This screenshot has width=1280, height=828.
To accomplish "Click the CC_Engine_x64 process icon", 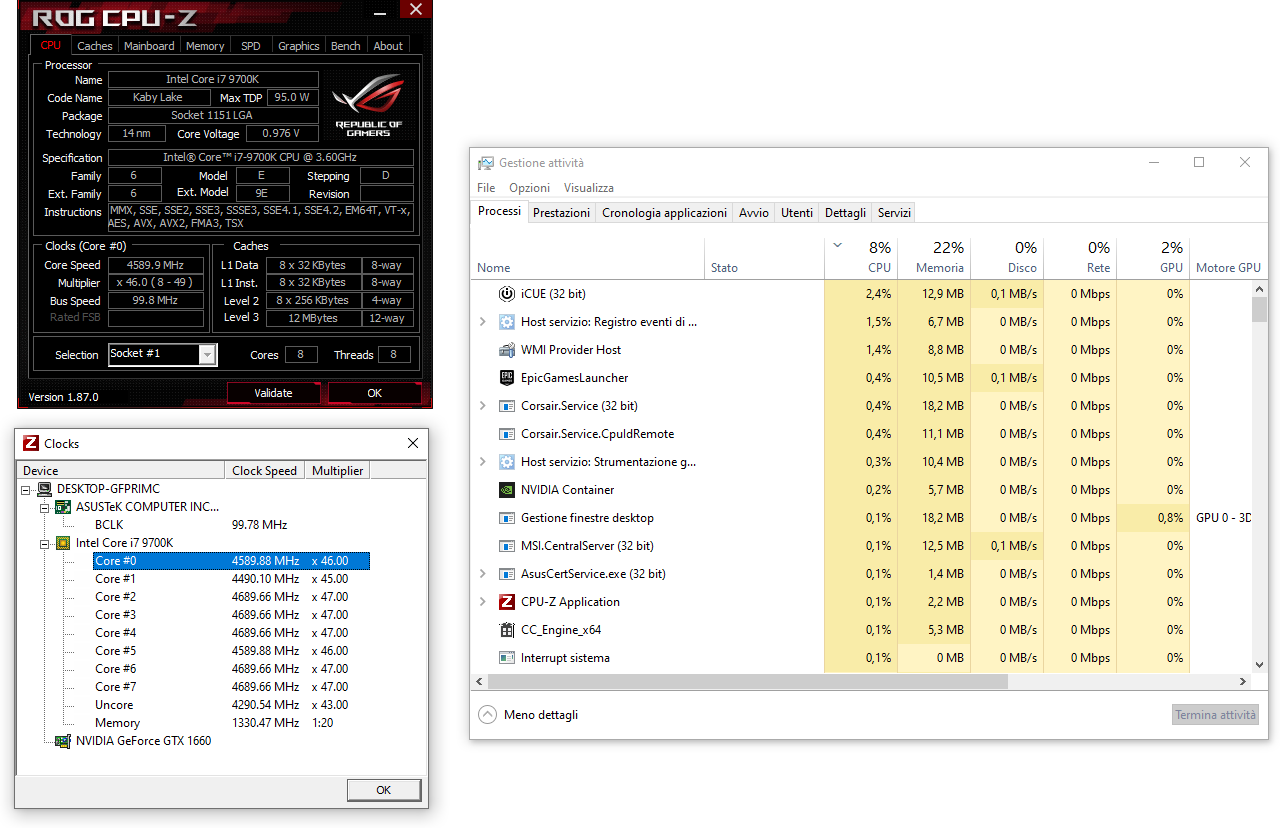I will 508,629.
